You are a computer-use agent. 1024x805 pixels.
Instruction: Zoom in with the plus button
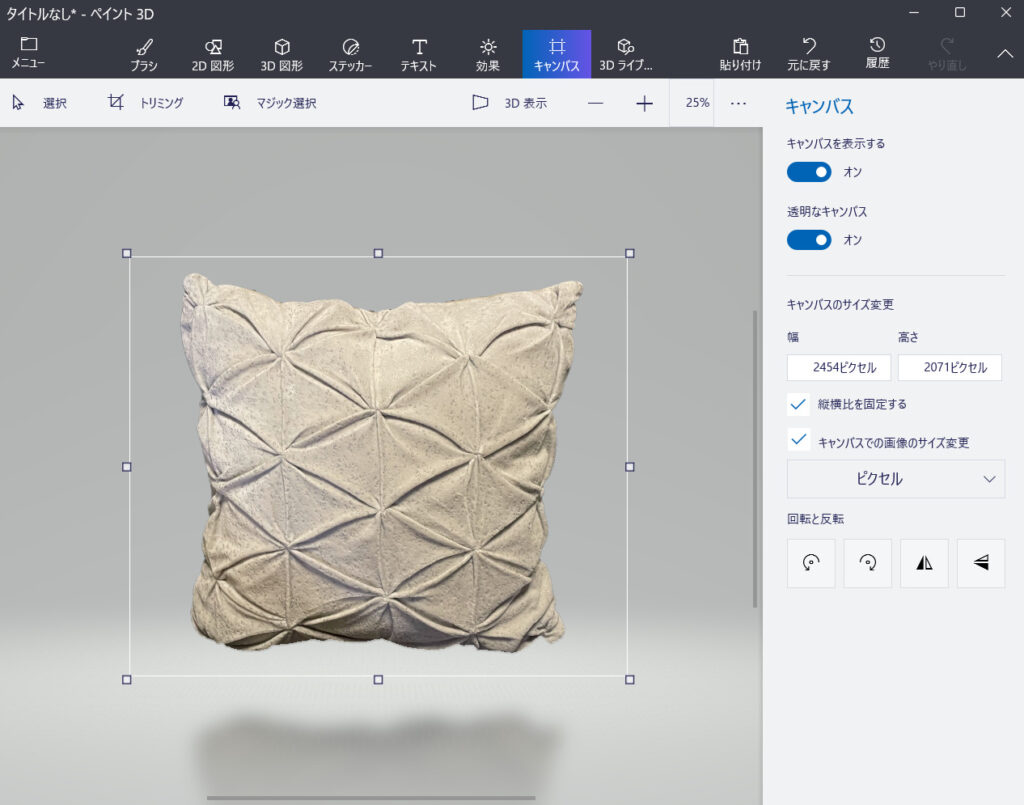645,103
